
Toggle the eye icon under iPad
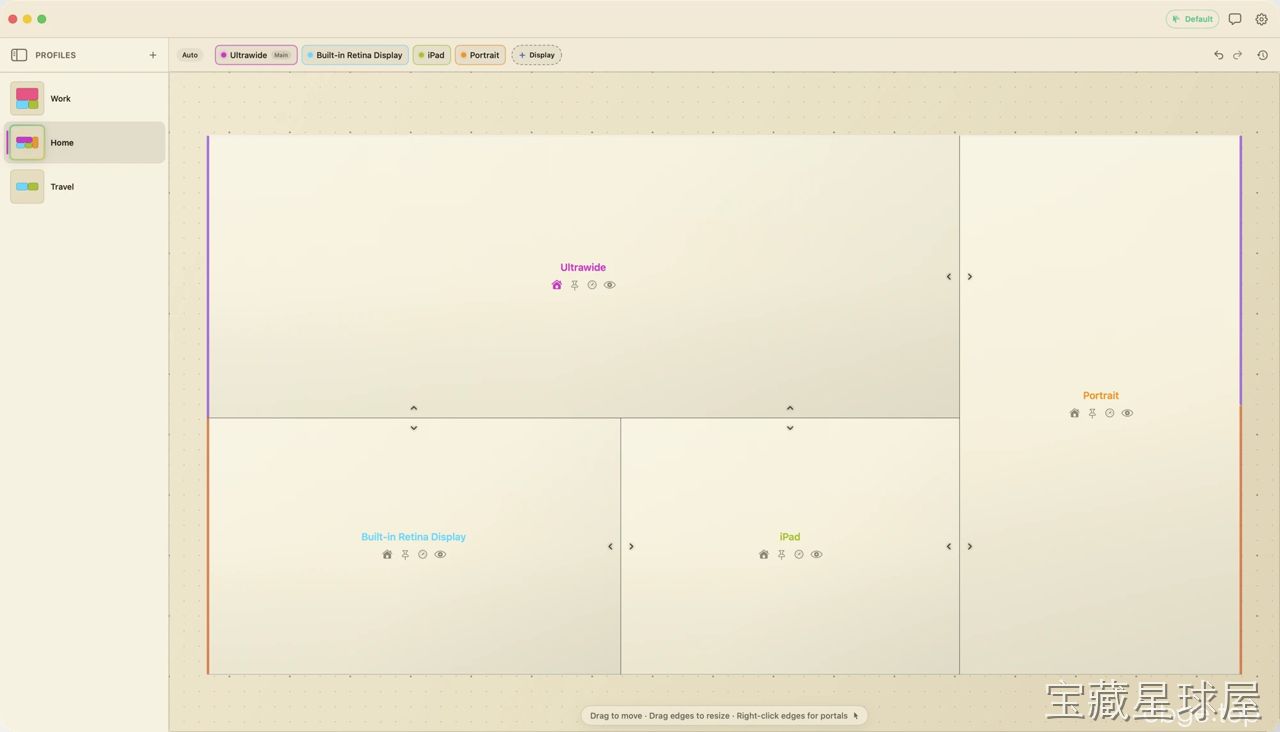(x=817, y=554)
